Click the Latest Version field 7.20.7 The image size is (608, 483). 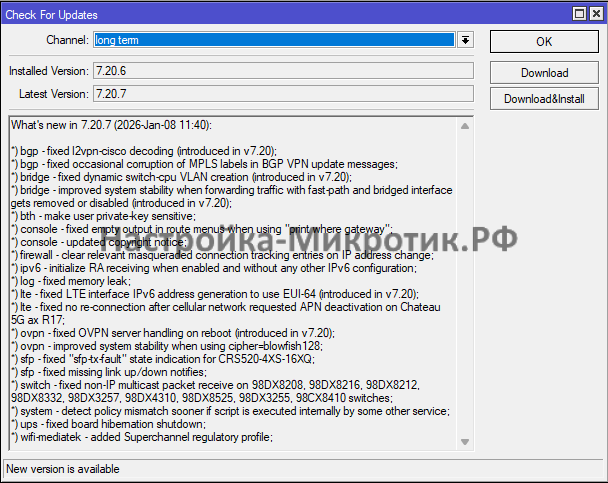click(283, 94)
